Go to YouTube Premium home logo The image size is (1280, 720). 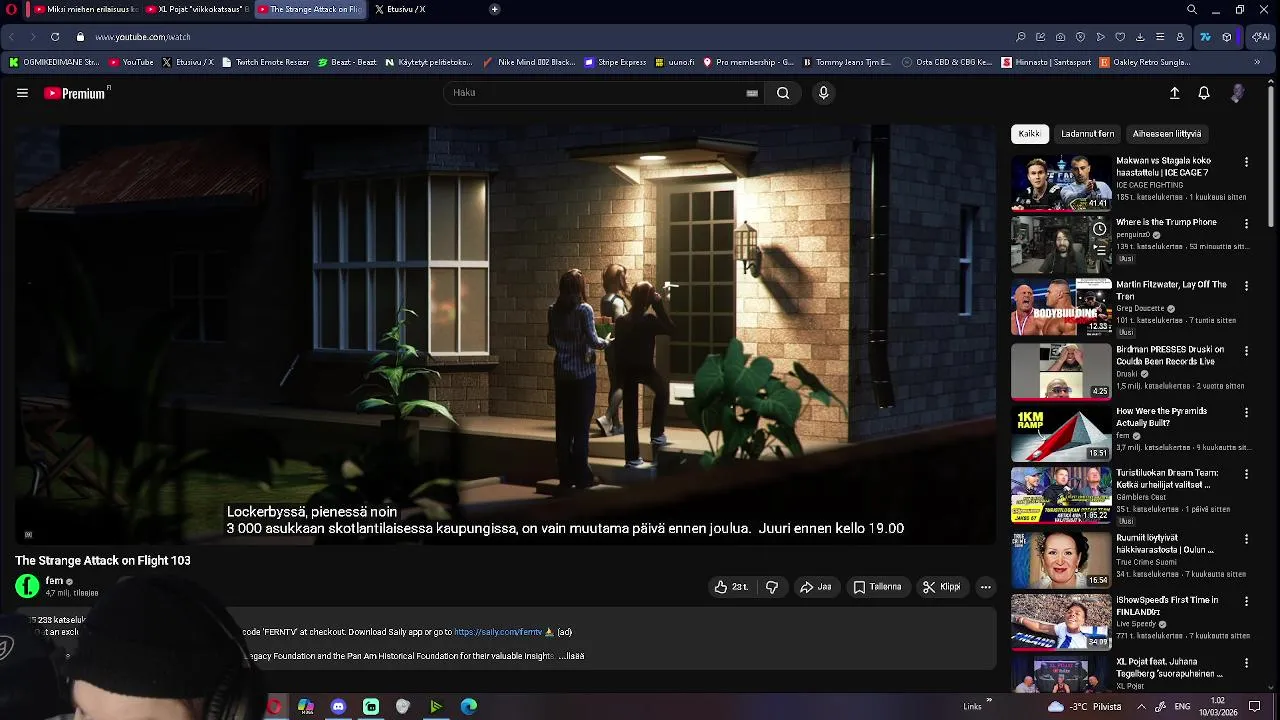coord(75,93)
